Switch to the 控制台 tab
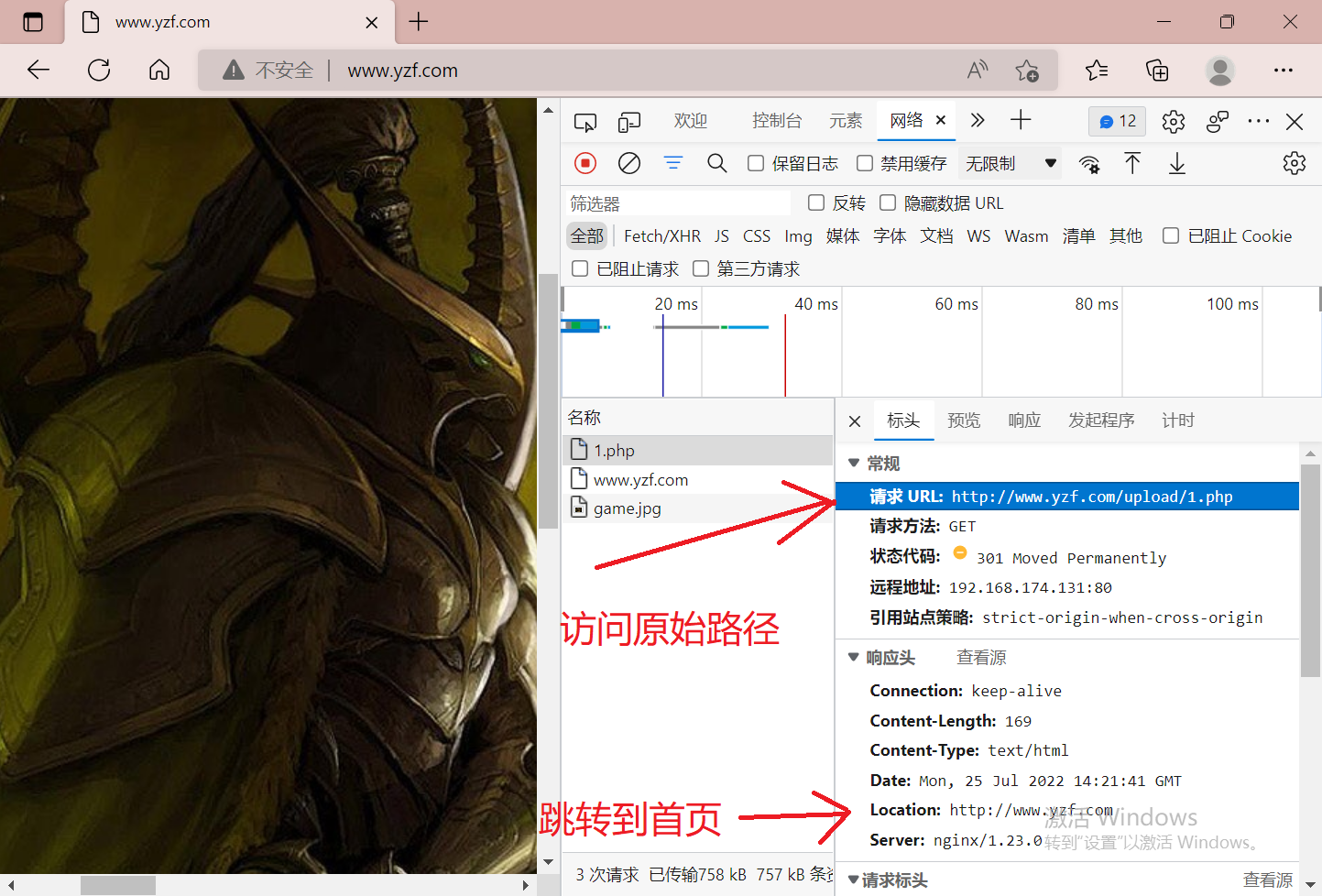1322x896 pixels. click(x=777, y=120)
